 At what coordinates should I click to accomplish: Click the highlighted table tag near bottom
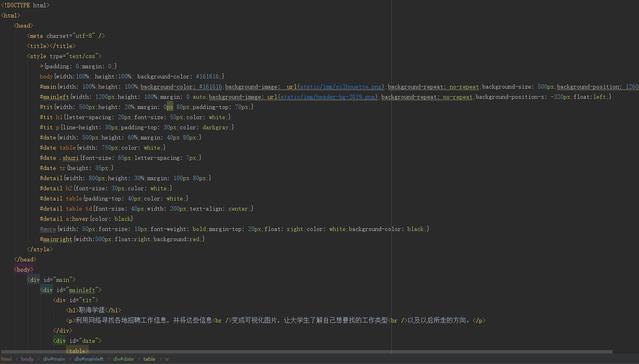point(77,351)
